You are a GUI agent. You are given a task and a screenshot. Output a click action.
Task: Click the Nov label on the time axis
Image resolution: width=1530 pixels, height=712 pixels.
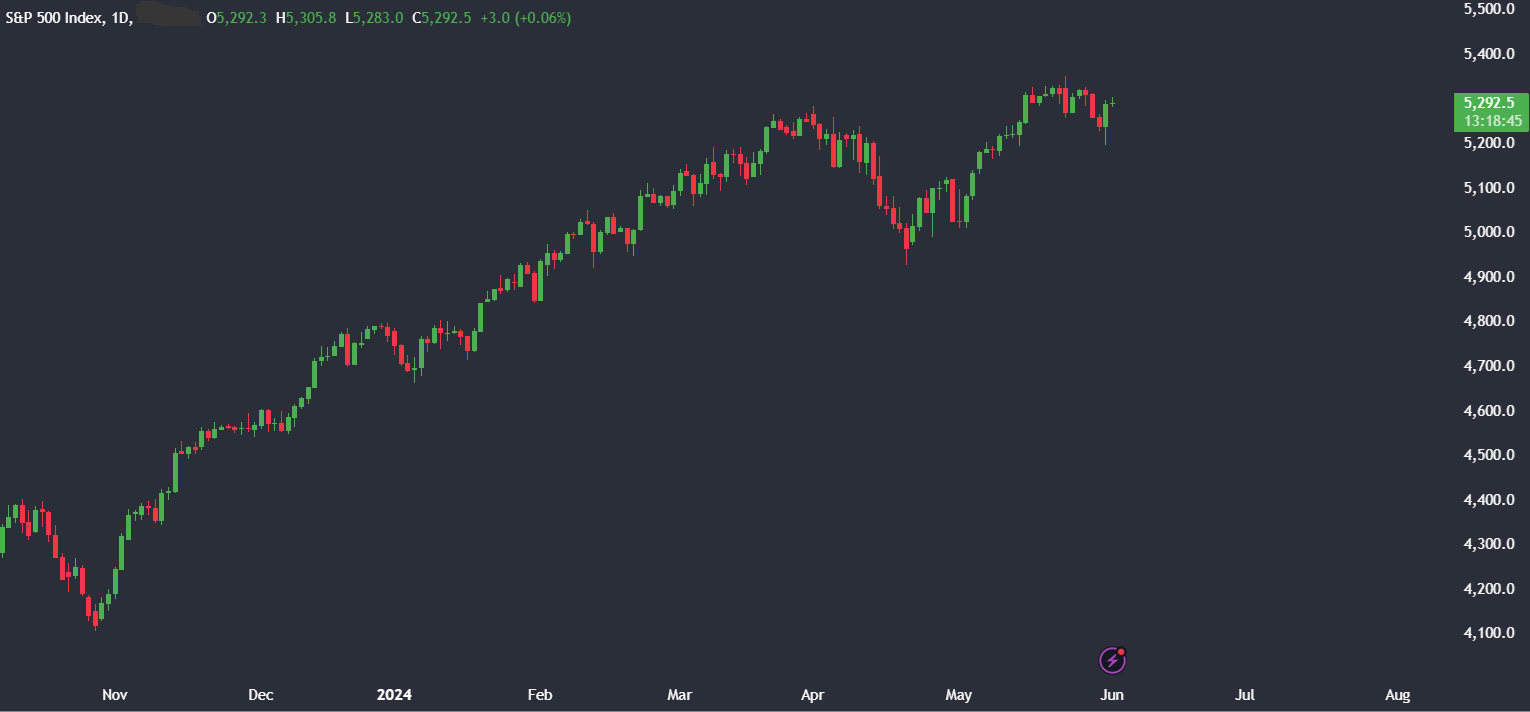point(115,695)
